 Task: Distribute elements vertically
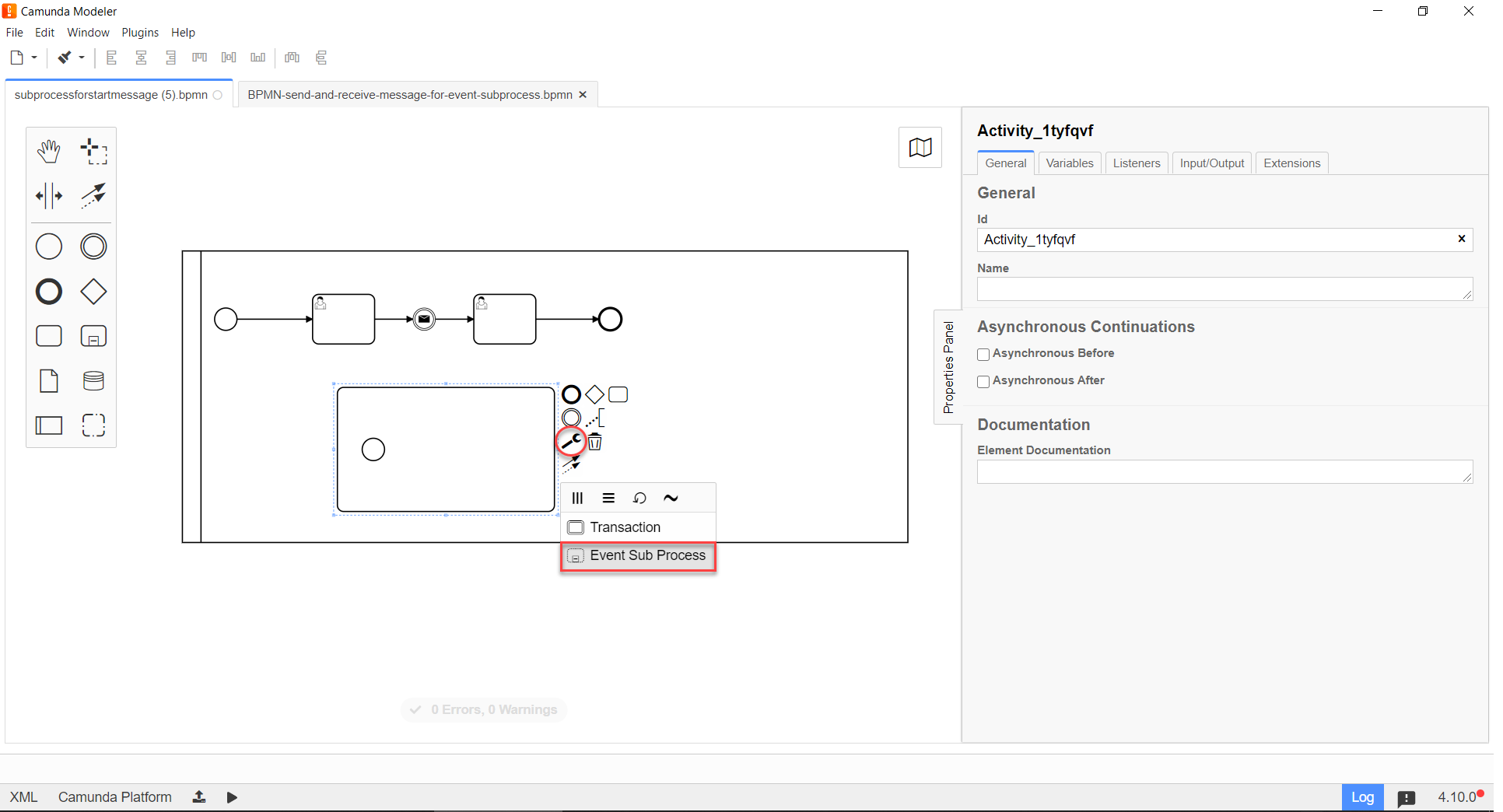(x=321, y=58)
